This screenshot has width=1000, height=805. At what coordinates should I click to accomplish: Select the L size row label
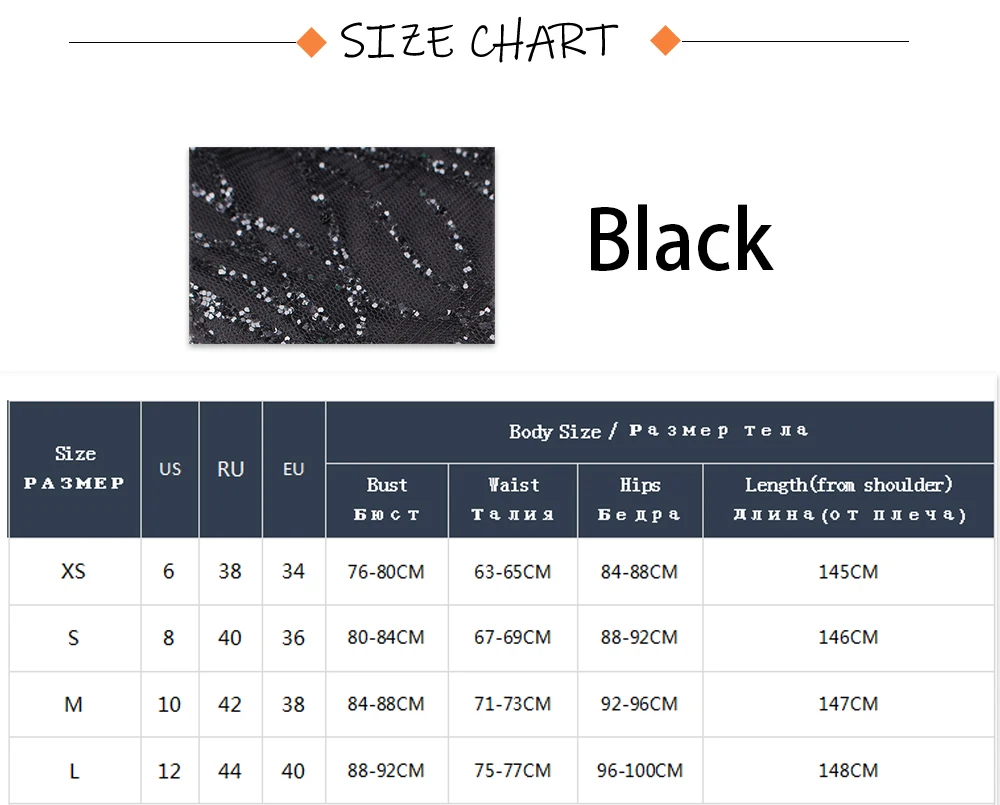pyautogui.click(x=74, y=771)
